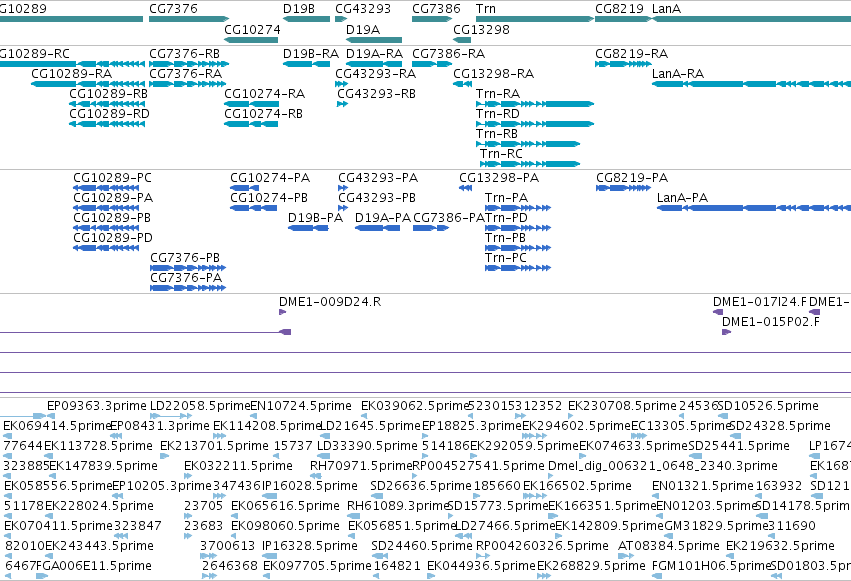The width and height of the screenshot is (851, 581).
Task: Open protein CG10289-PB
Action: point(112,218)
